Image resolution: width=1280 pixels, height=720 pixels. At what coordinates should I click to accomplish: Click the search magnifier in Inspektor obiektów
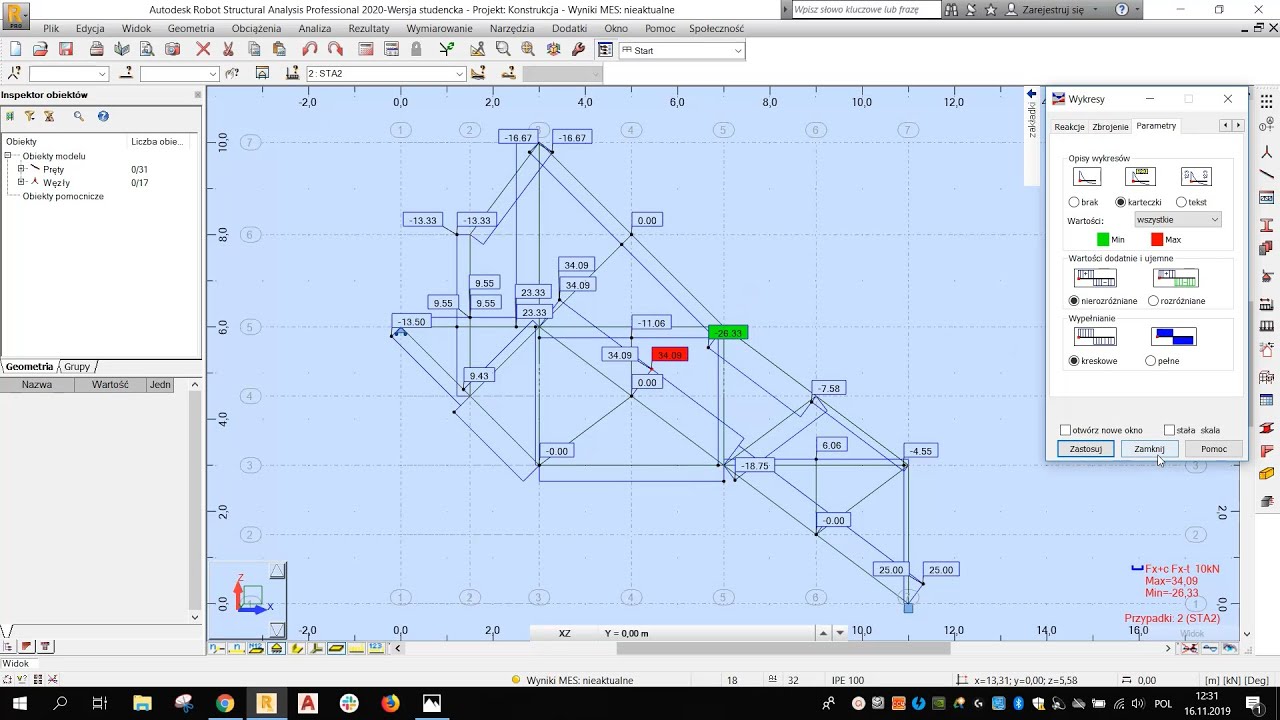click(79, 117)
